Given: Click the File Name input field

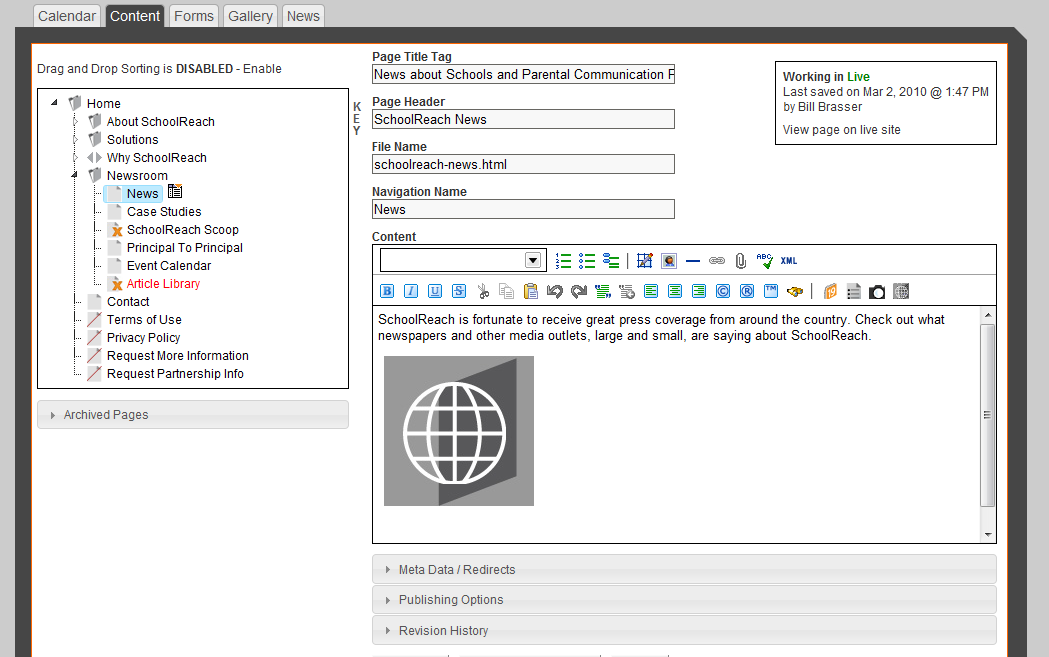Looking at the screenshot, I should click(523, 164).
